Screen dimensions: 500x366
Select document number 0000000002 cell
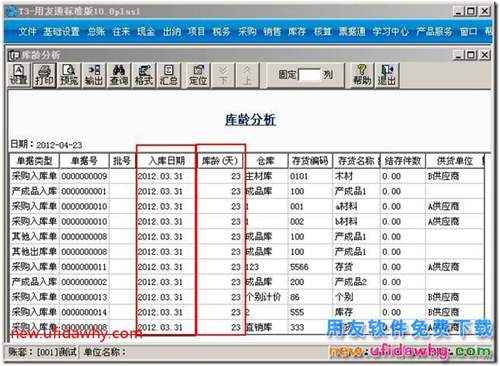tap(84, 282)
